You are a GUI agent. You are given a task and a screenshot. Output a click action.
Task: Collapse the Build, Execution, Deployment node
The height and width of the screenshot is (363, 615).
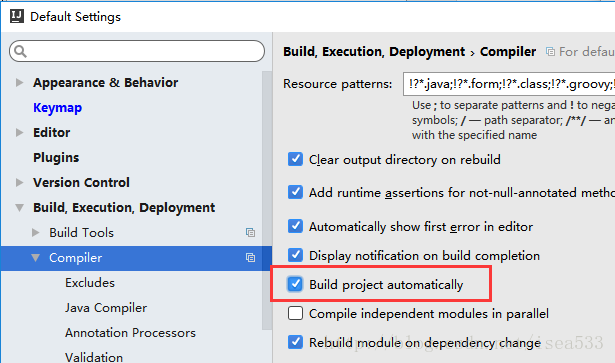click(19, 207)
